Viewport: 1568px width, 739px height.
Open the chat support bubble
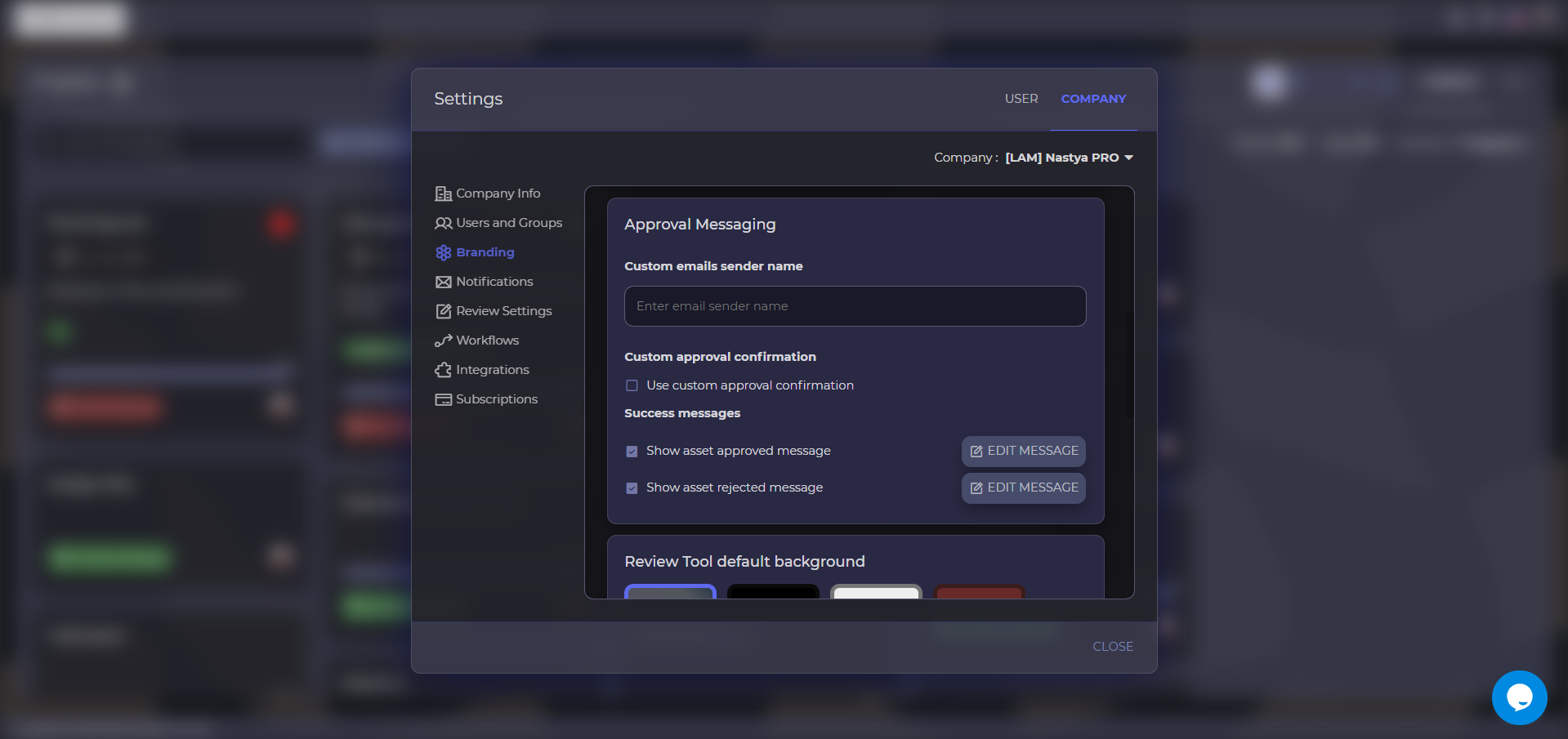point(1519,697)
